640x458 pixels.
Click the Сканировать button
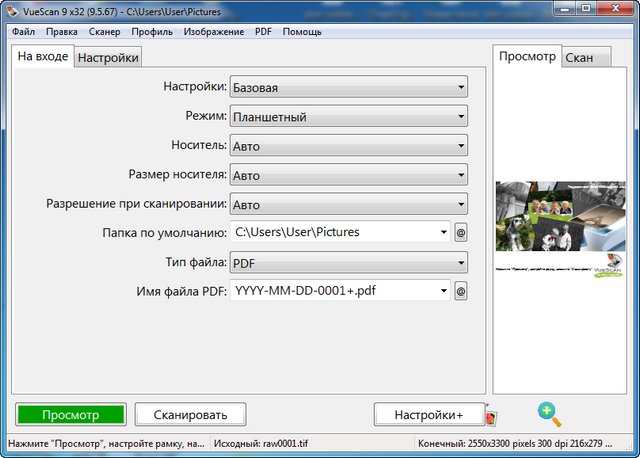(189, 414)
